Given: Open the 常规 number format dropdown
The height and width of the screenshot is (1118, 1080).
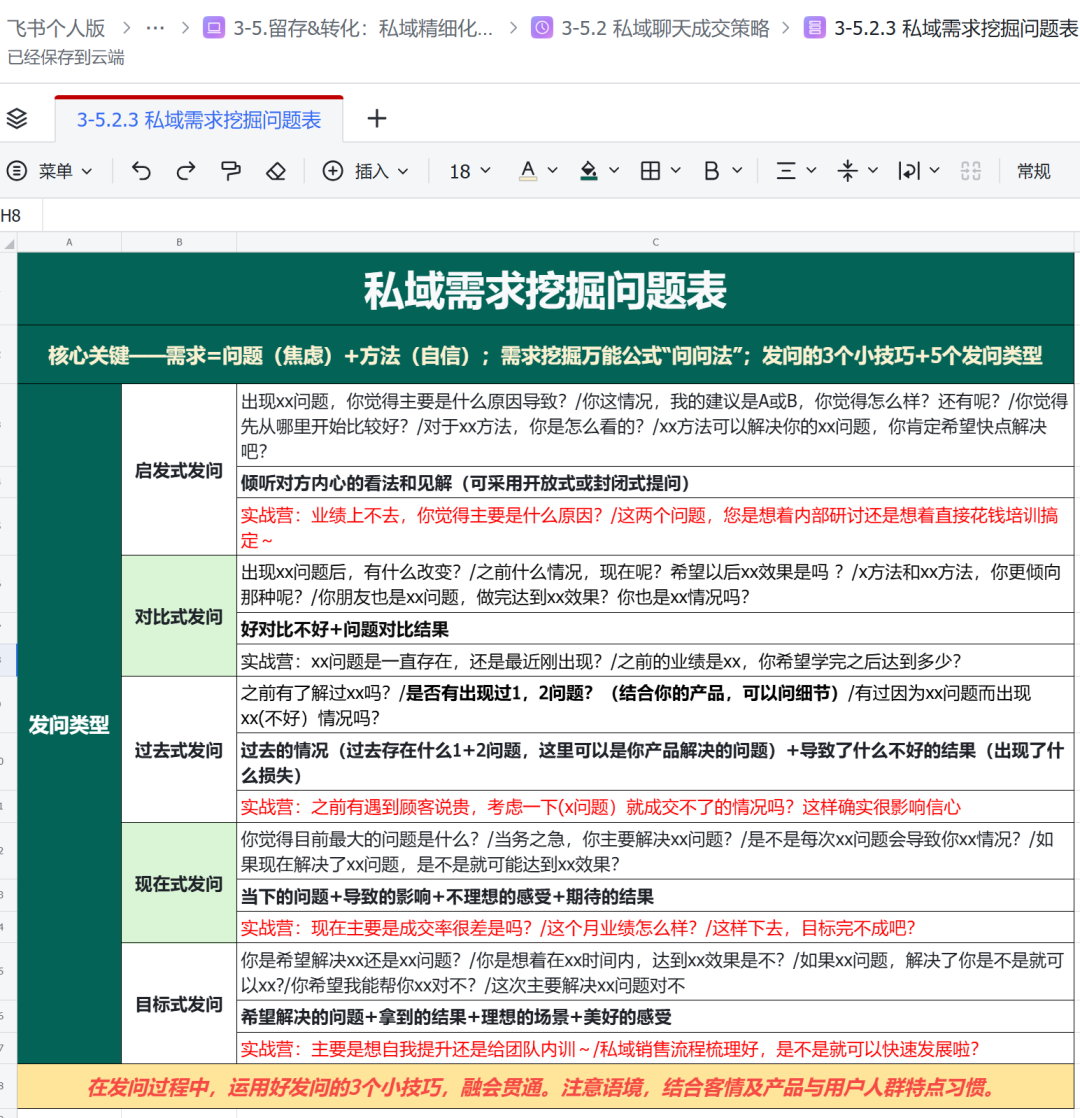Looking at the screenshot, I should tap(1034, 171).
